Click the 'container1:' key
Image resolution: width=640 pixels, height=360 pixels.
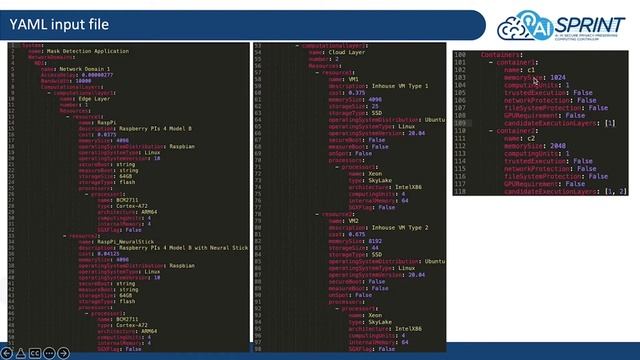coord(517,62)
